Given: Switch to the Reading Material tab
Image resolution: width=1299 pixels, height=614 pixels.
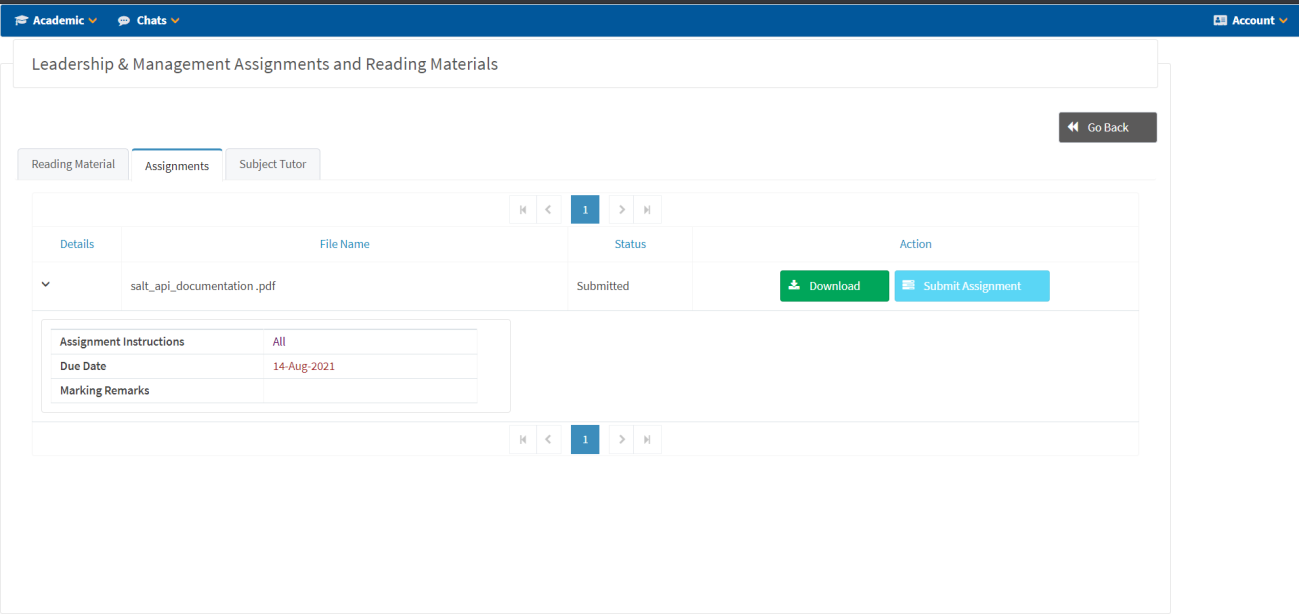Looking at the screenshot, I should 73,165.
